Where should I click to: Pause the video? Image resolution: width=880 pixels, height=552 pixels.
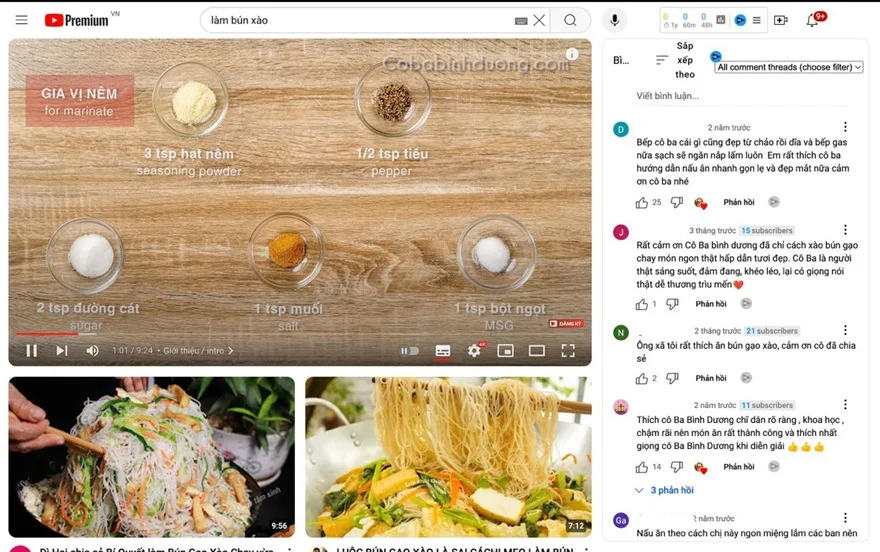pos(31,351)
